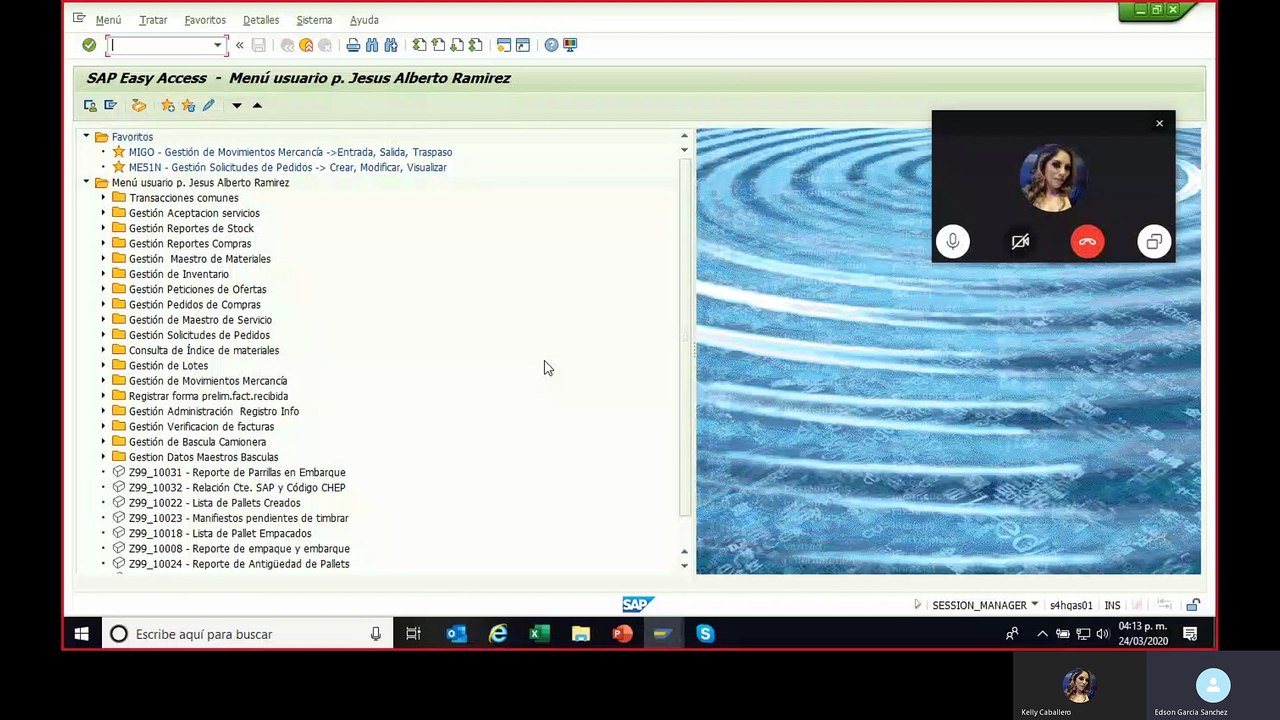Click the User Menu icon
Viewport: 1280px width, 720px height.
click(90, 105)
